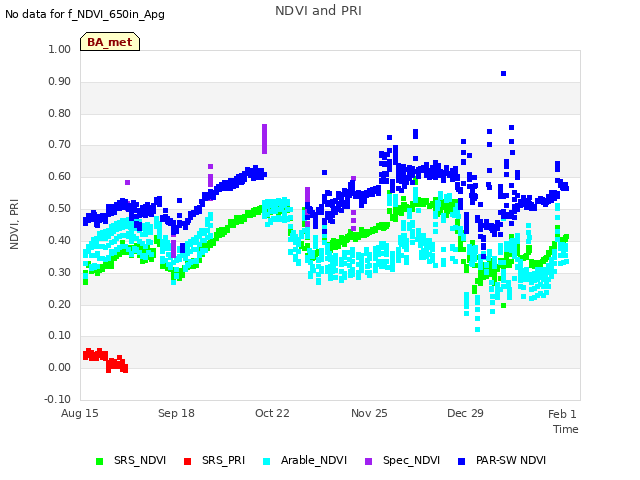Click the Dec 29 x-axis tick label
Image resolution: width=640 pixels, height=480 pixels.
[465, 413]
